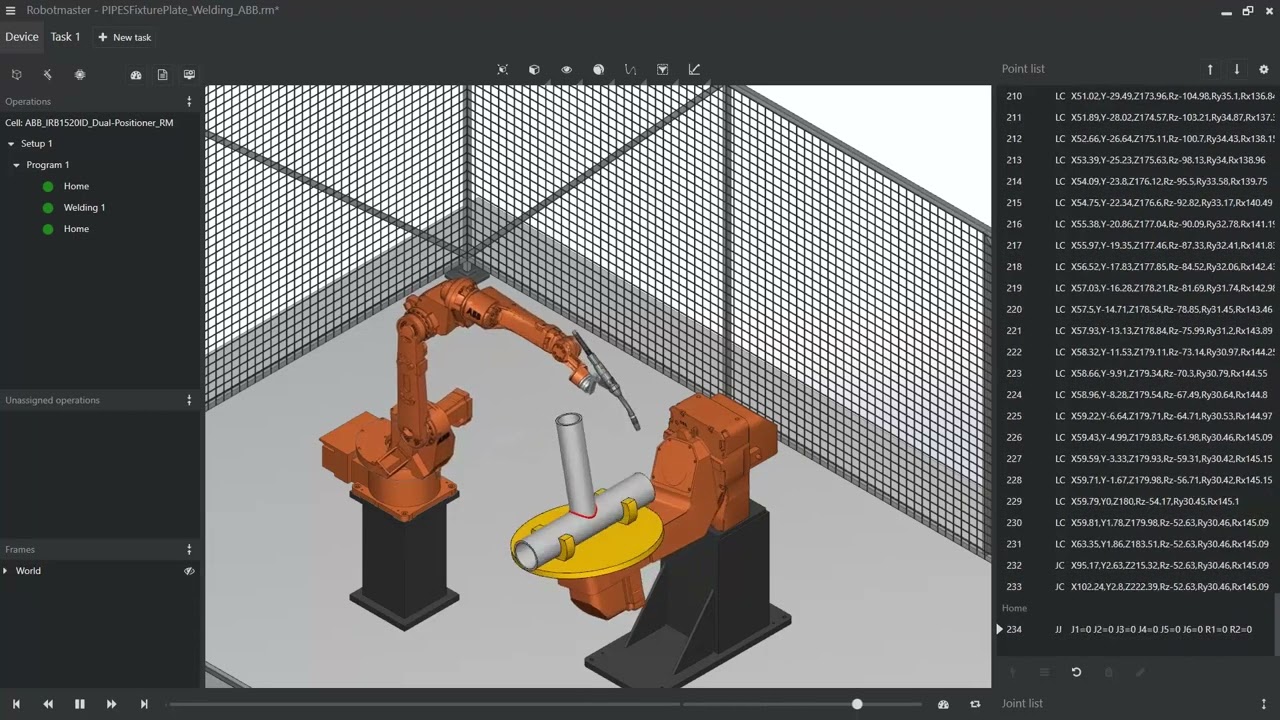Pause the simulation playback

(80, 704)
